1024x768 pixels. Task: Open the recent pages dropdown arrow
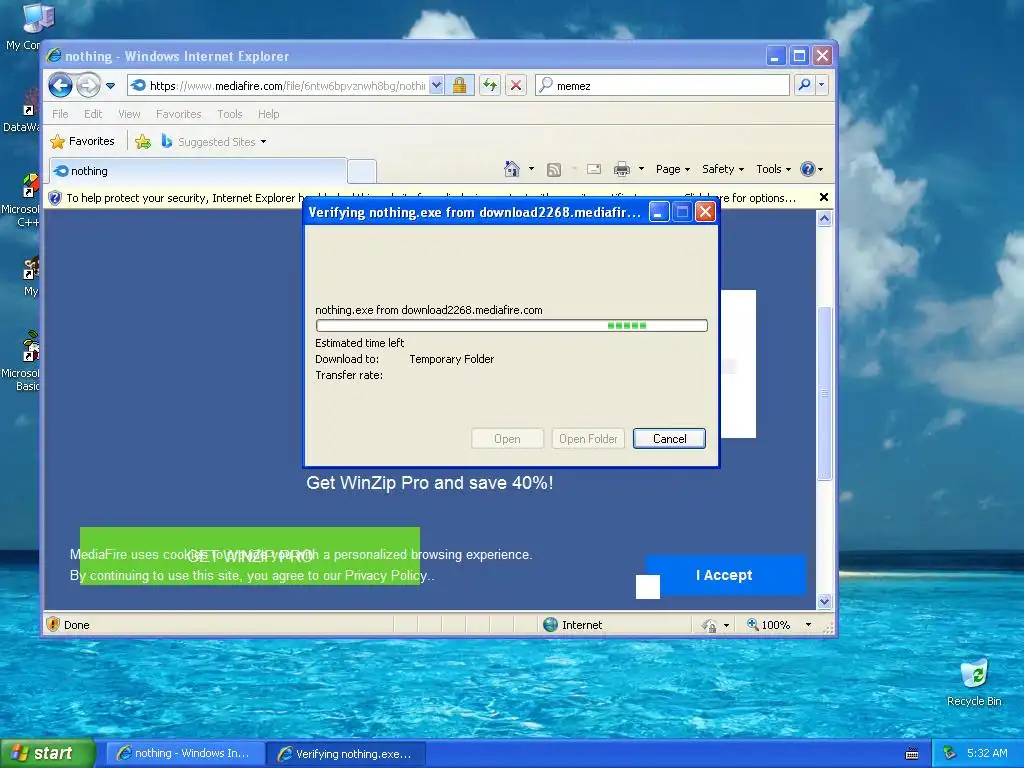(110, 86)
